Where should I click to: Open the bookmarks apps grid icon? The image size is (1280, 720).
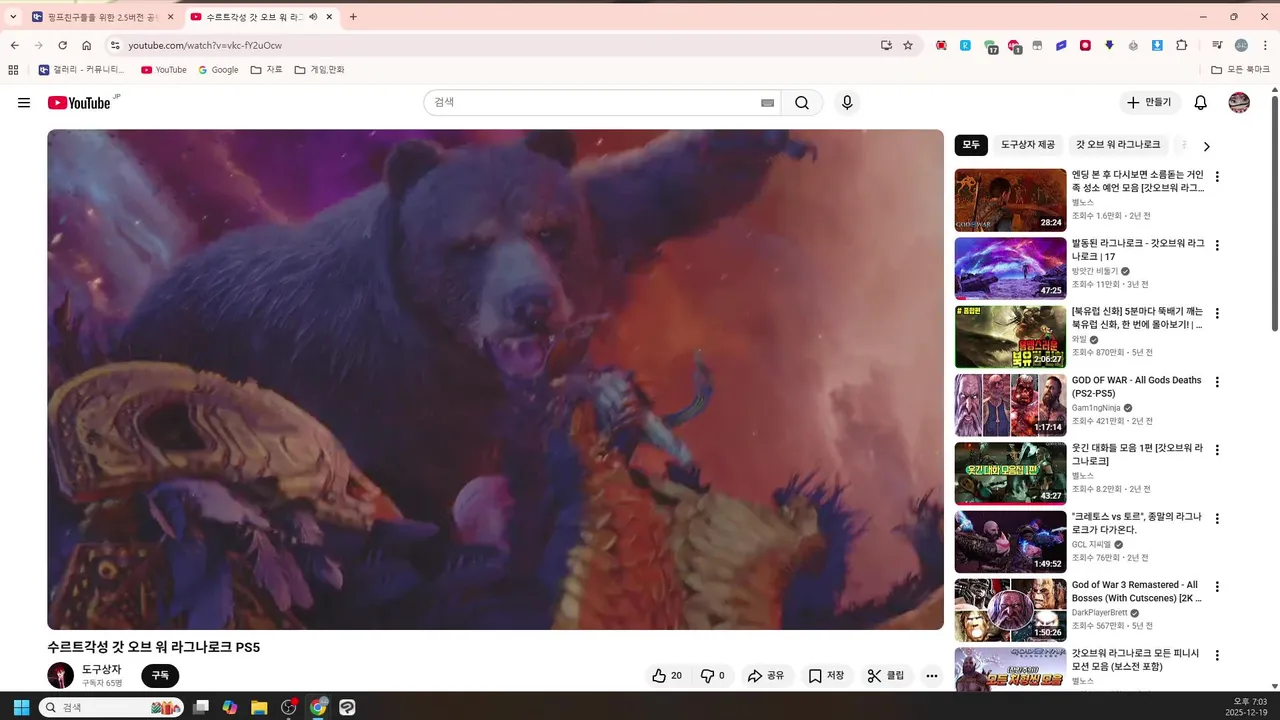point(13,70)
